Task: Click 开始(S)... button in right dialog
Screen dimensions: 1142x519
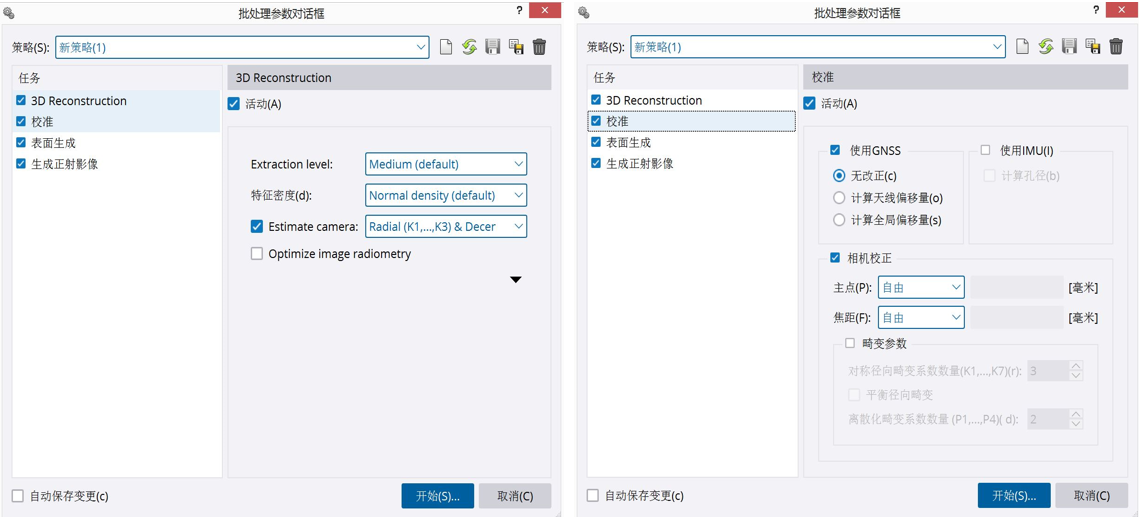Action: (1013, 495)
